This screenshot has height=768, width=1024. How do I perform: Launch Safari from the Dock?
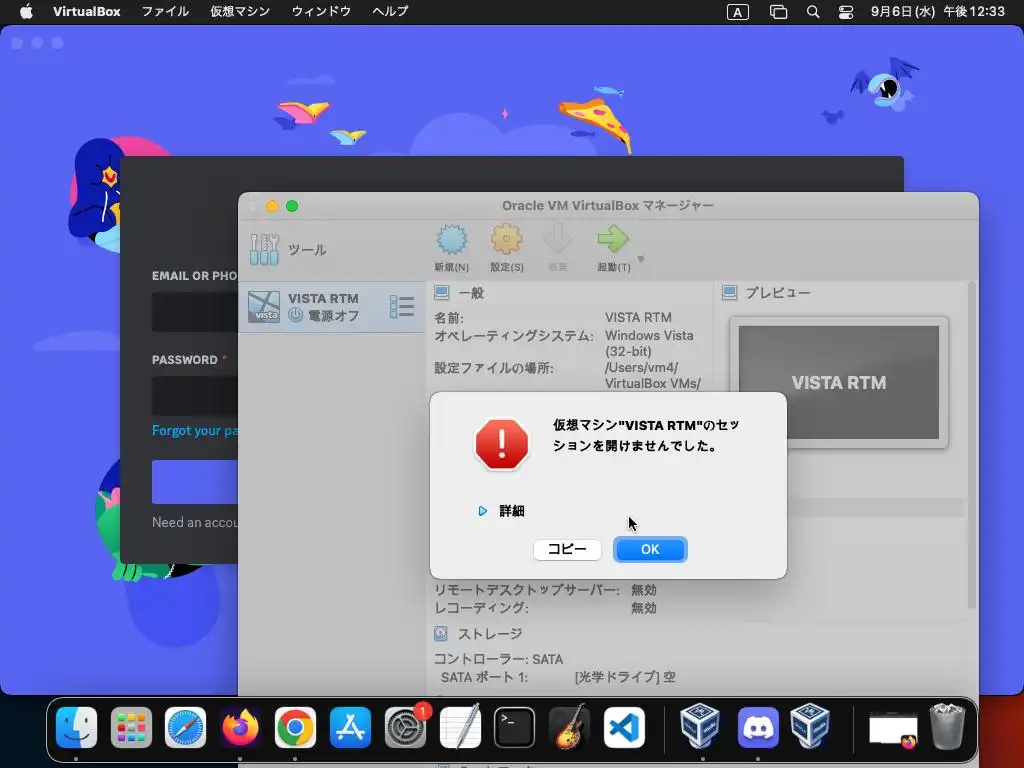click(185, 727)
